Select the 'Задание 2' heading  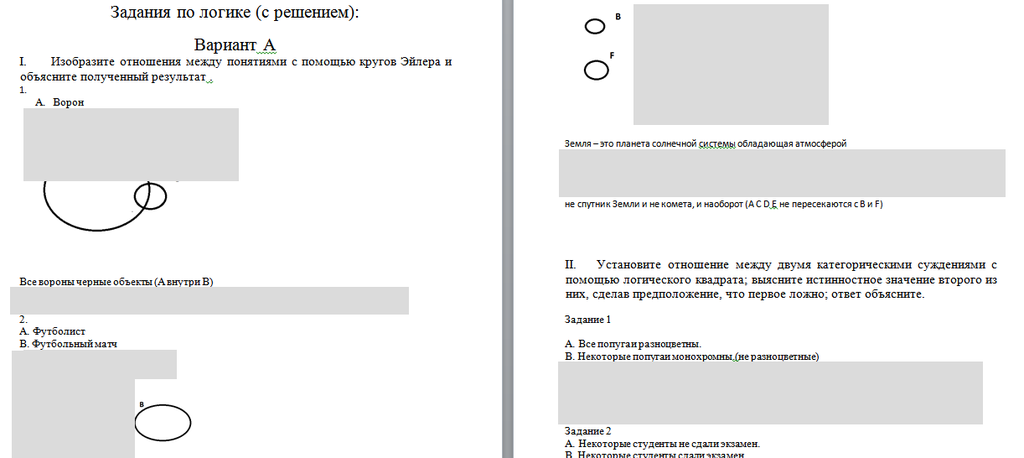pos(588,431)
